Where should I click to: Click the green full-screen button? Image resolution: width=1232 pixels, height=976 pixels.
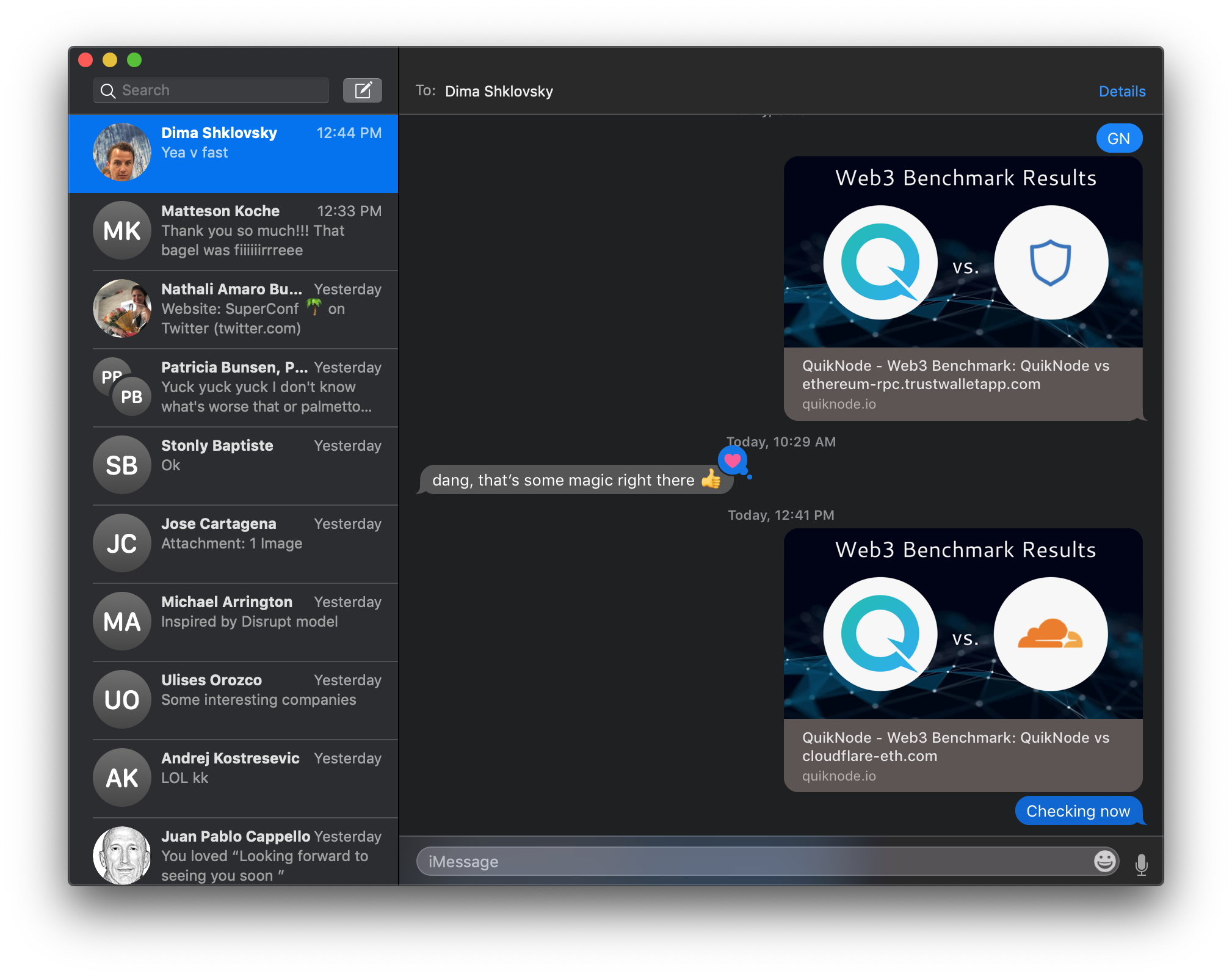pyautogui.click(x=134, y=60)
